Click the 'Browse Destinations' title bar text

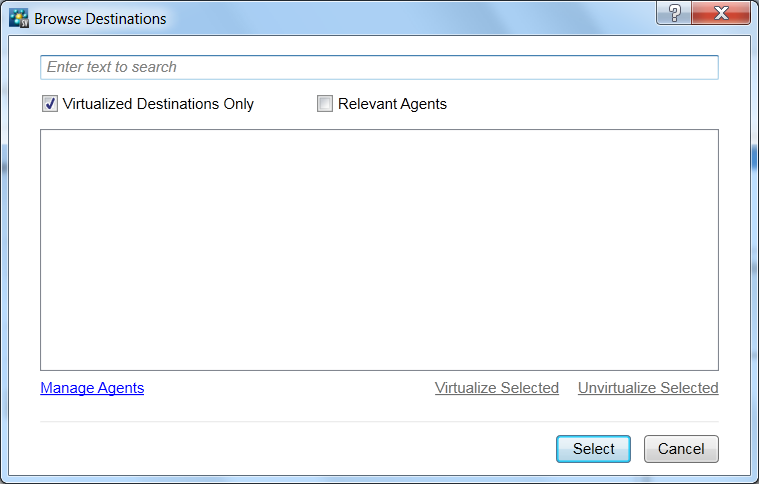click(100, 18)
